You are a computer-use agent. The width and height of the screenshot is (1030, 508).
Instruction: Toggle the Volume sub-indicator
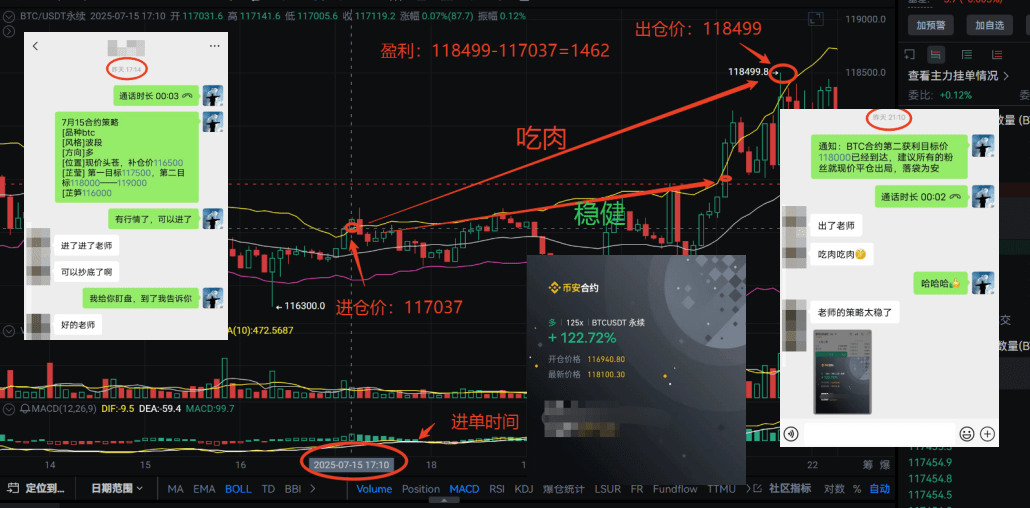coord(374,489)
